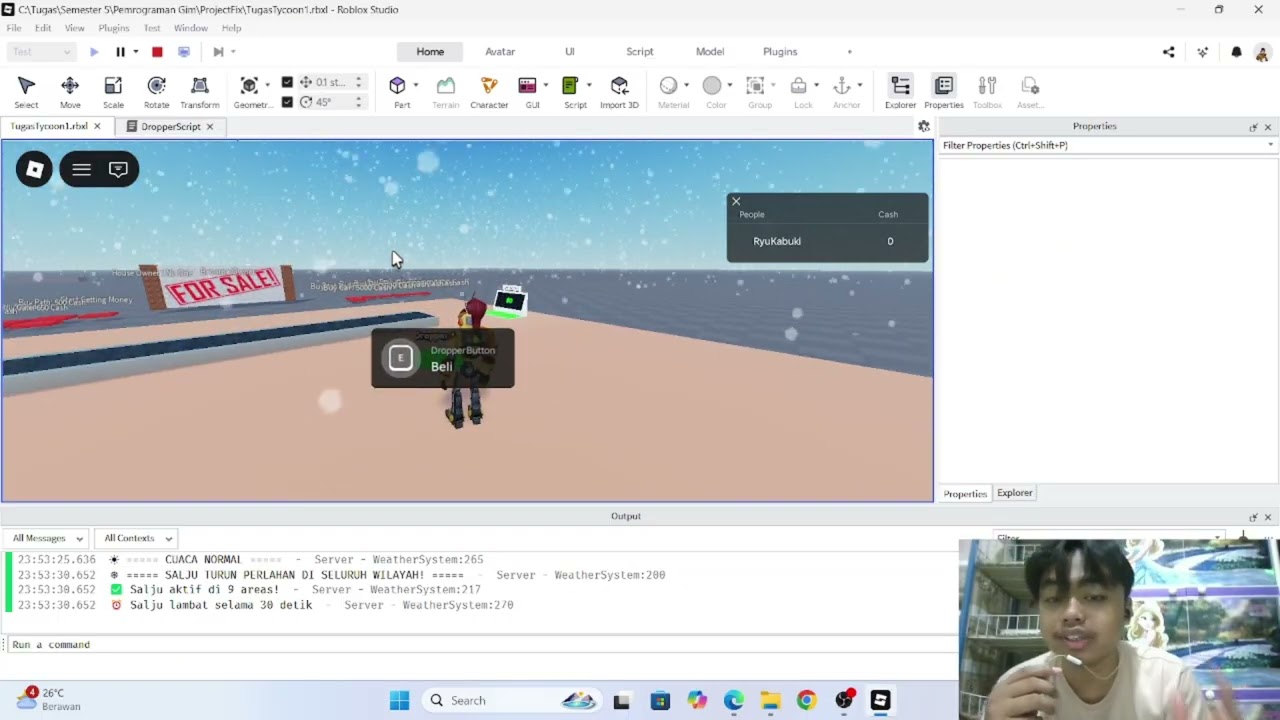Pause the running playtest

tap(120, 52)
